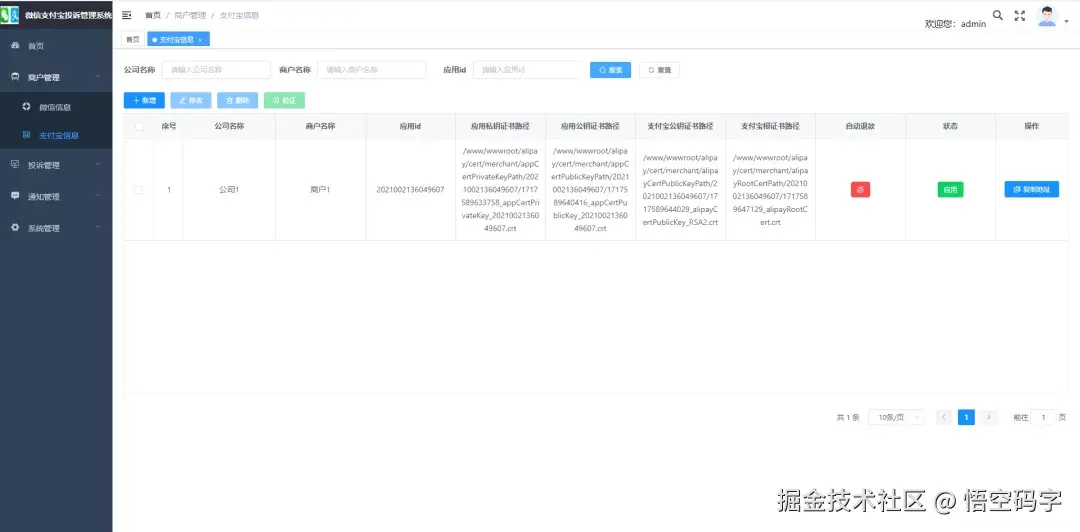Click the 支付宝信息 breadcrumb text

239,15
